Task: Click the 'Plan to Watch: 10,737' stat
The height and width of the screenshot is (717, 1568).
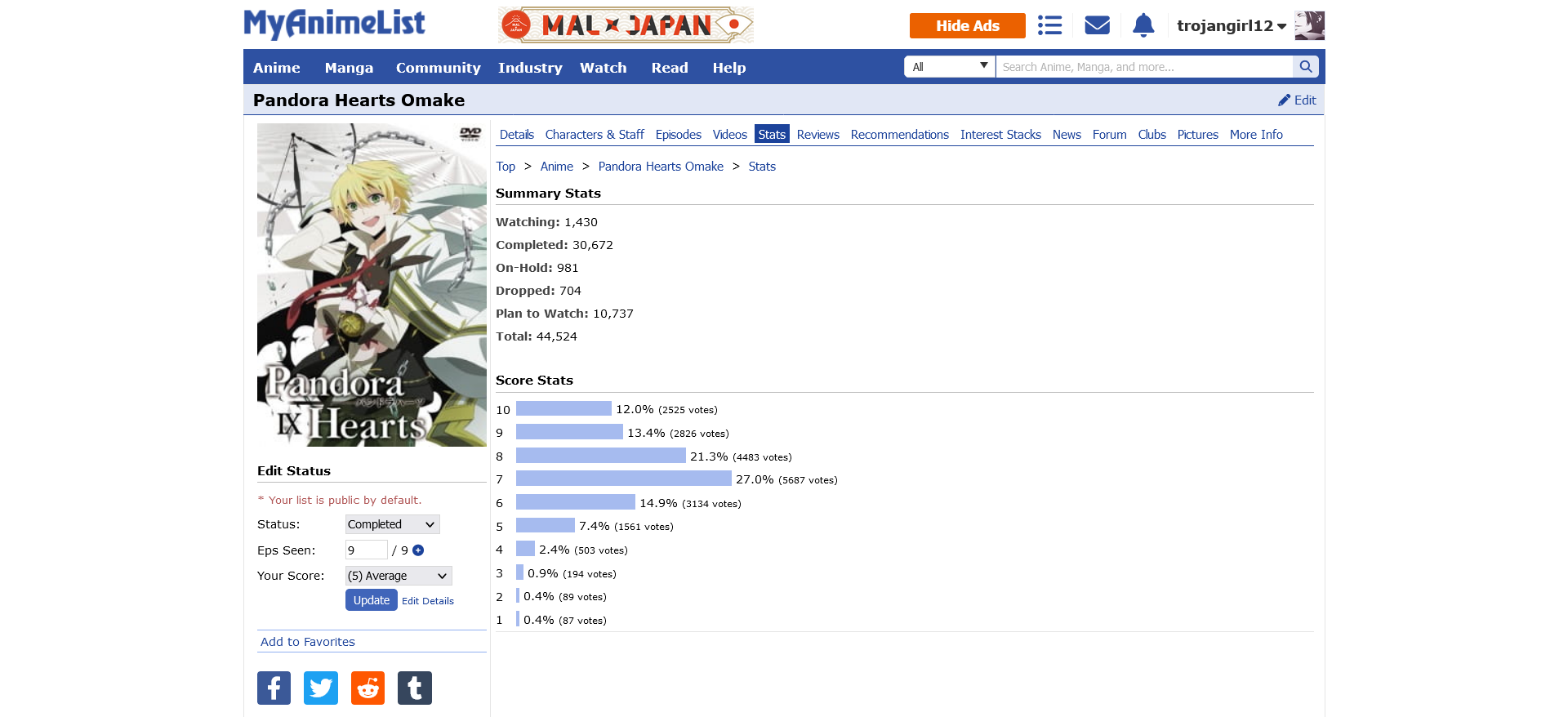Action: (x=564, y=314)
